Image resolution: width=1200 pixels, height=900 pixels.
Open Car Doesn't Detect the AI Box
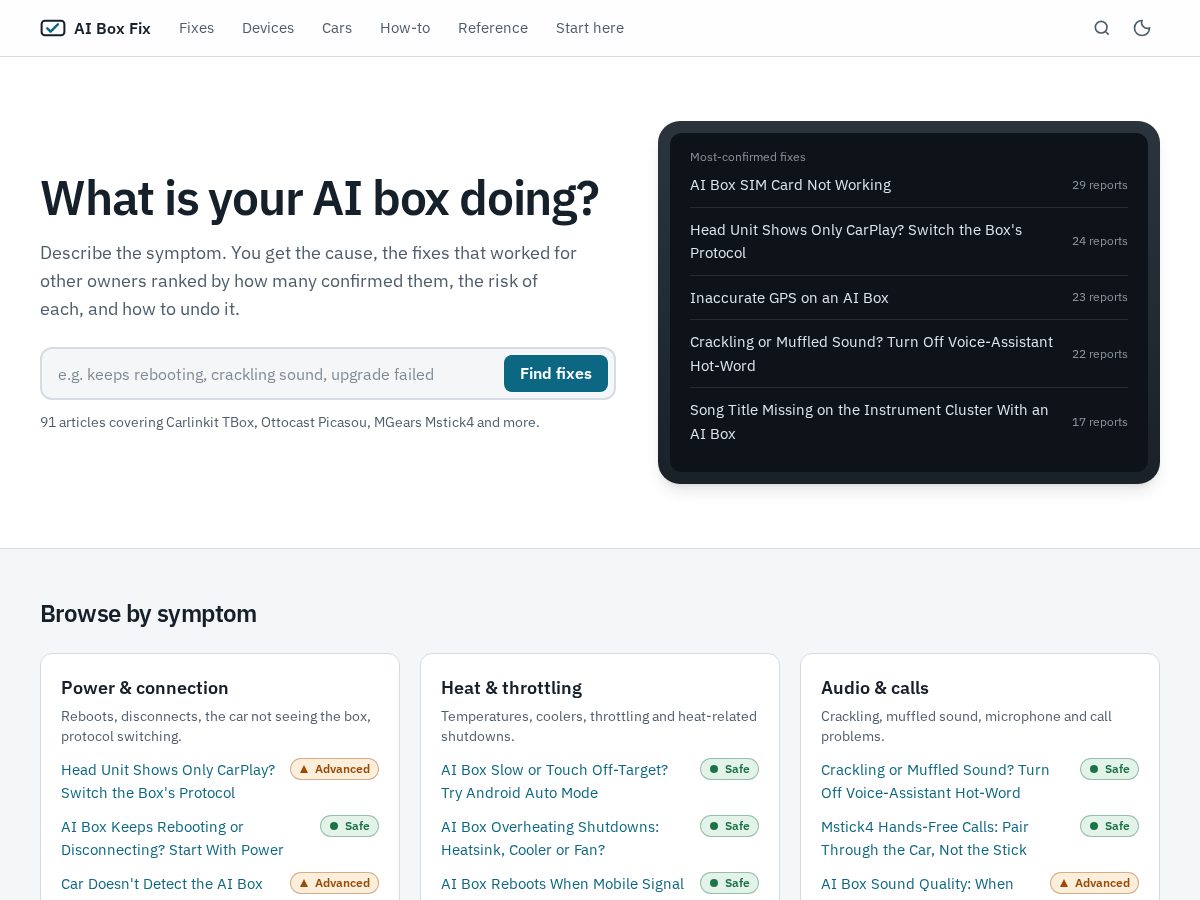[162, 884]
